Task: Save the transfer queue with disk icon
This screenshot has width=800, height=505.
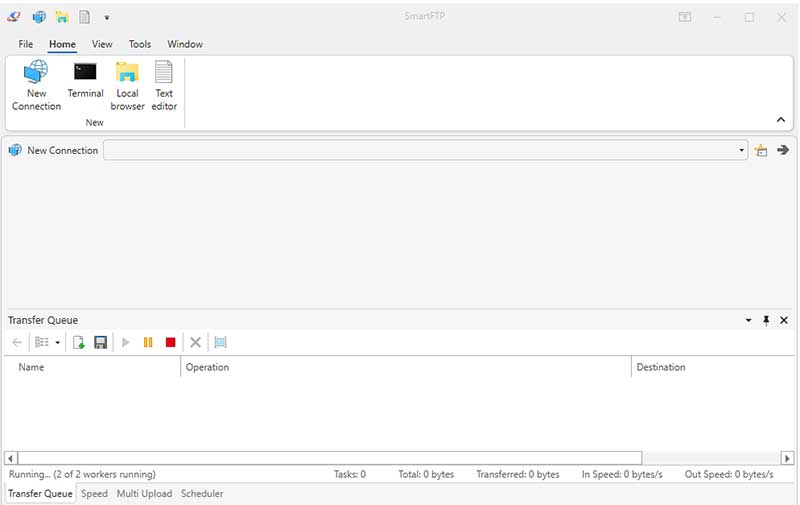Action: pyautogui.click(x=101, y=342)
